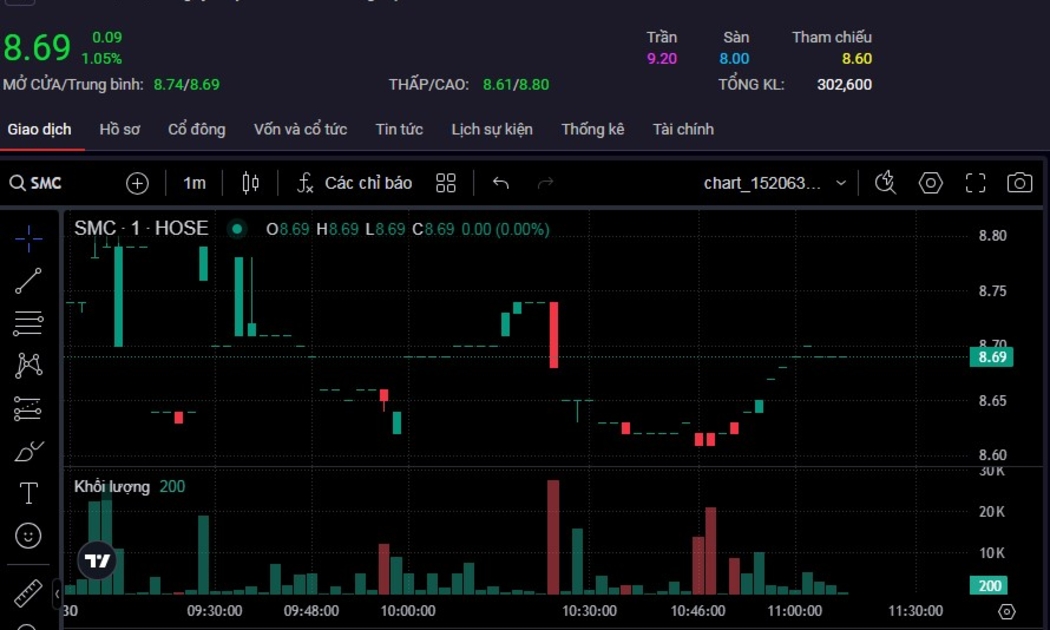Screen dimensions: 1050x630
Task: Select the Text annotation tool
Action: tap(28, 493)
